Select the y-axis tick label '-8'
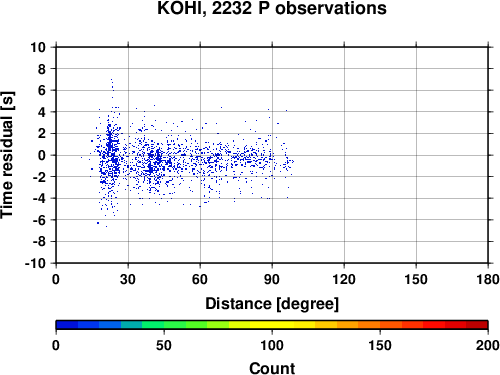The height and width of the screenshot is (375, 500). point(39,242)
